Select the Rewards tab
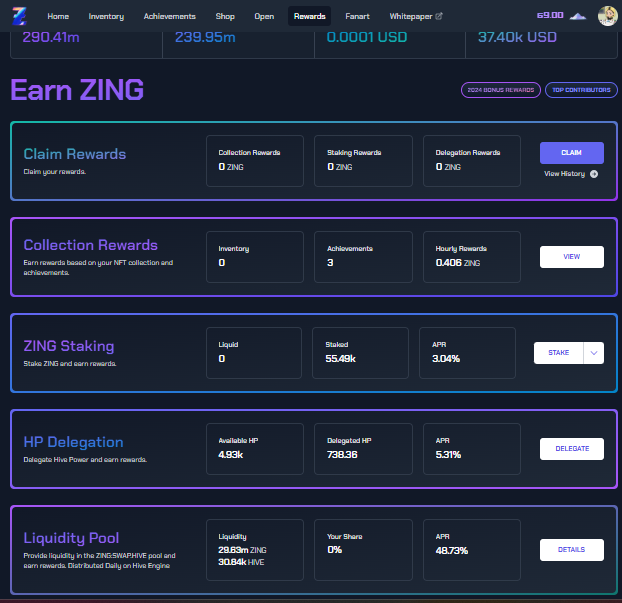This screenshot has width=622, height=603. (309, 16)
